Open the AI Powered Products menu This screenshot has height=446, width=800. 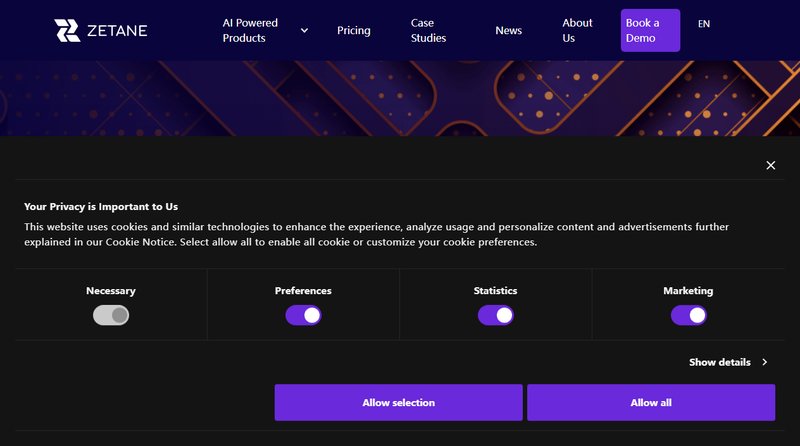click(x=251, y=30)
